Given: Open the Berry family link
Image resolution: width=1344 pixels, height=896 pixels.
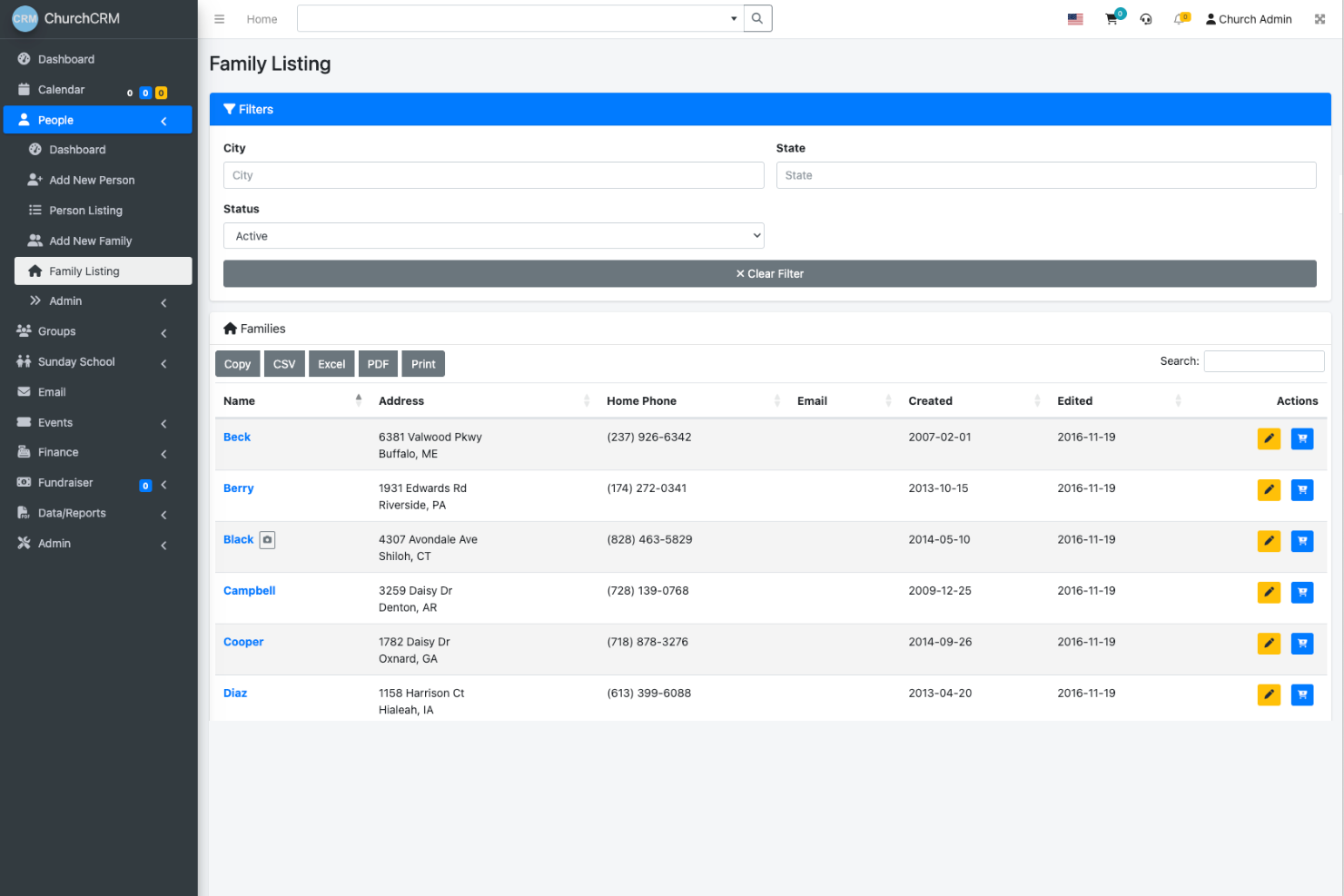Looking at the screenshot, I should (238, 487).
